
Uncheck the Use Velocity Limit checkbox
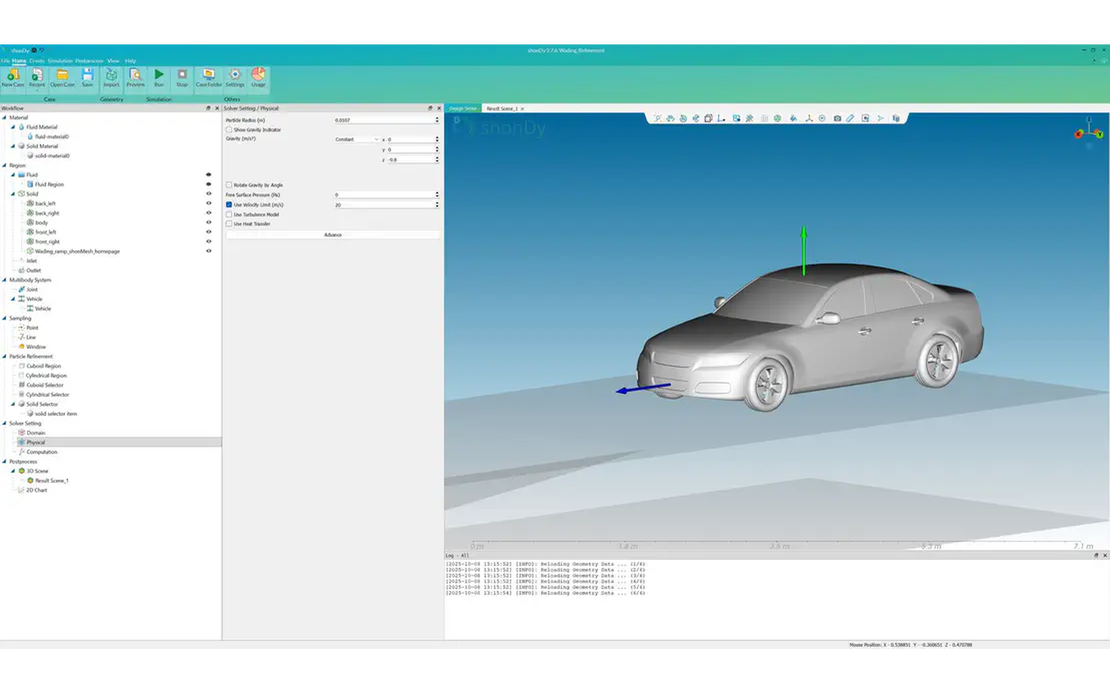229,205
